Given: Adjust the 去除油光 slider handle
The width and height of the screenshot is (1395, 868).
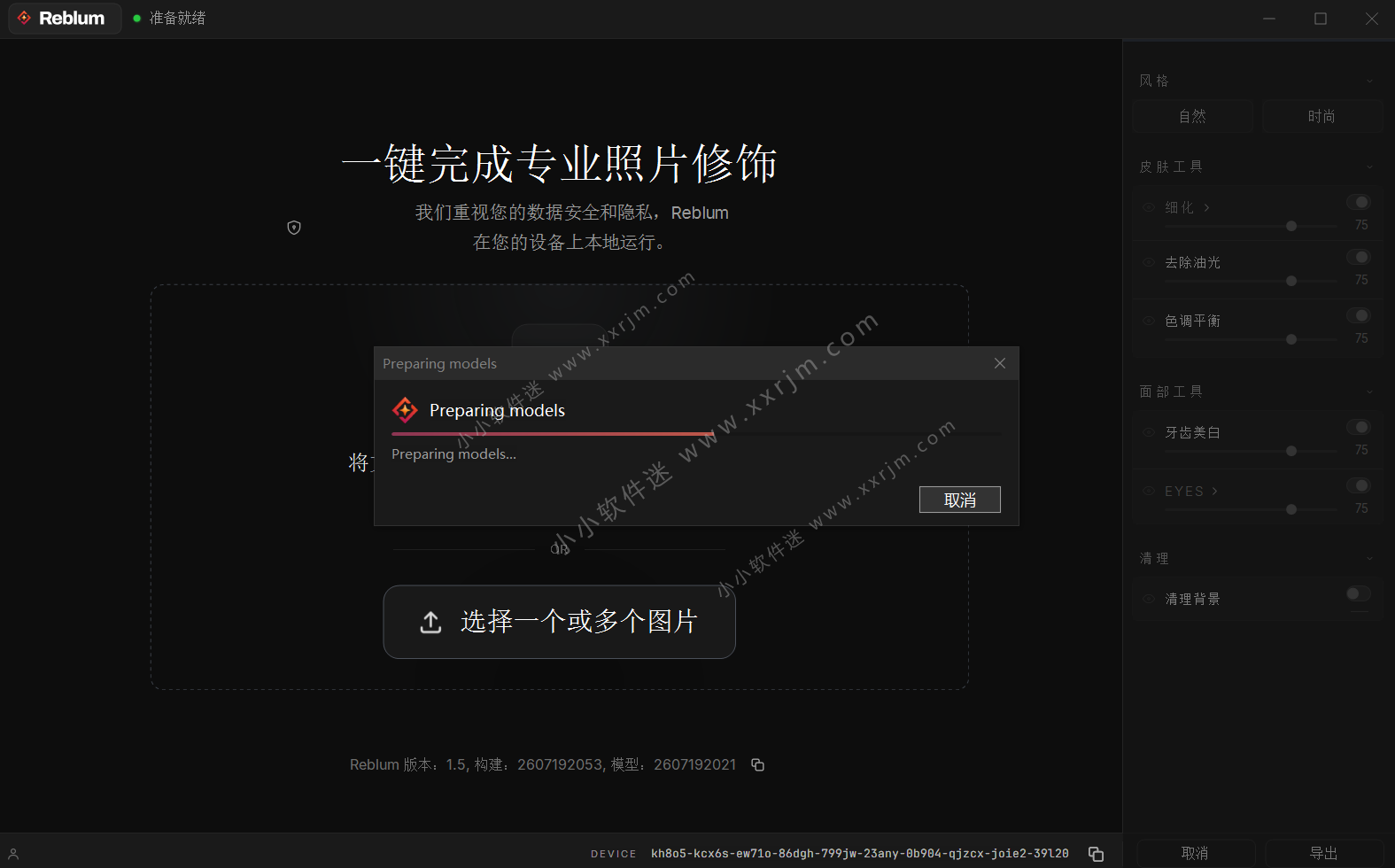Looking at the screenshot, I should [x=1291, y=281].
